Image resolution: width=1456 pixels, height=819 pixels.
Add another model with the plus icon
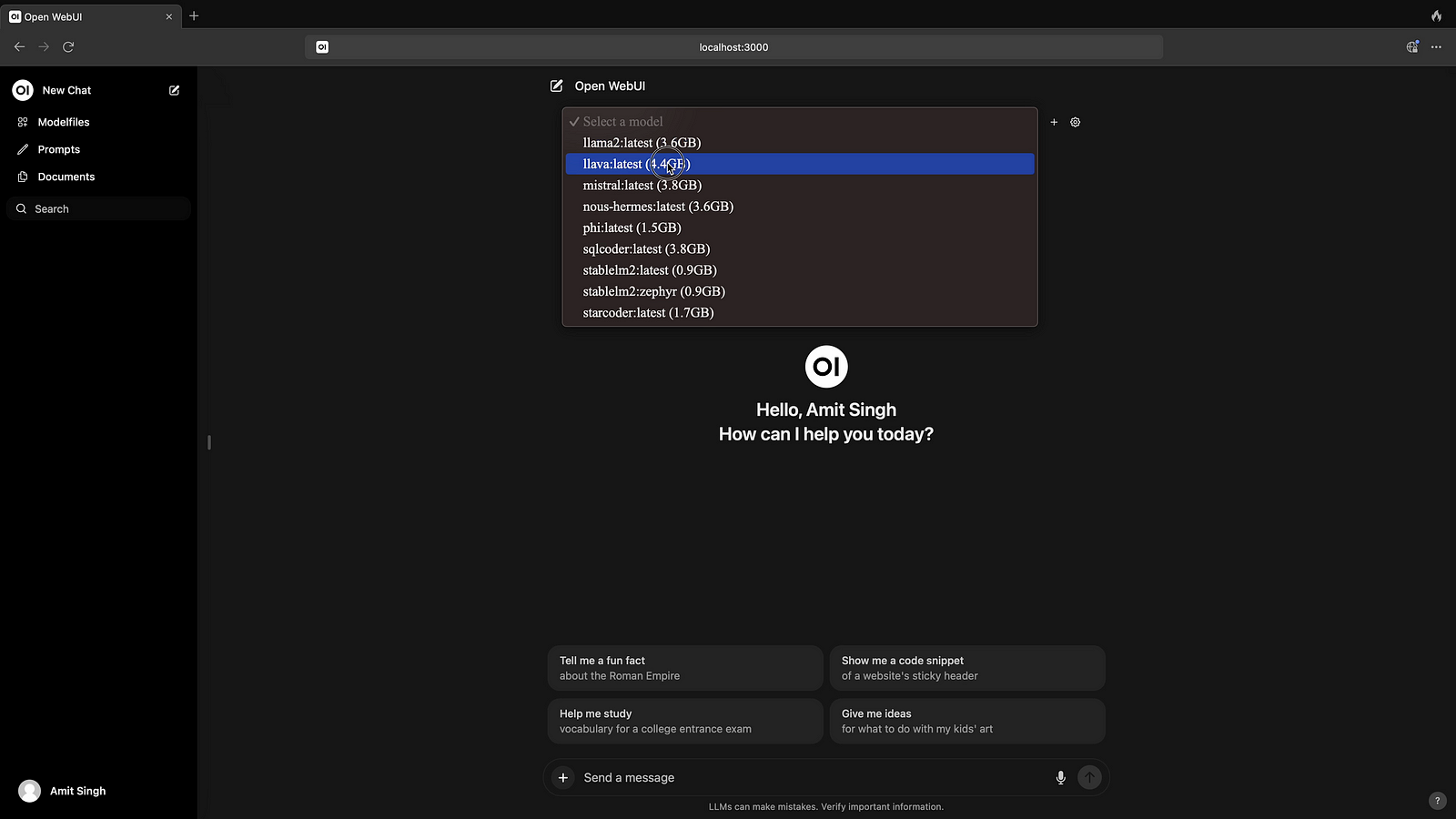[x=1054, y=122]
